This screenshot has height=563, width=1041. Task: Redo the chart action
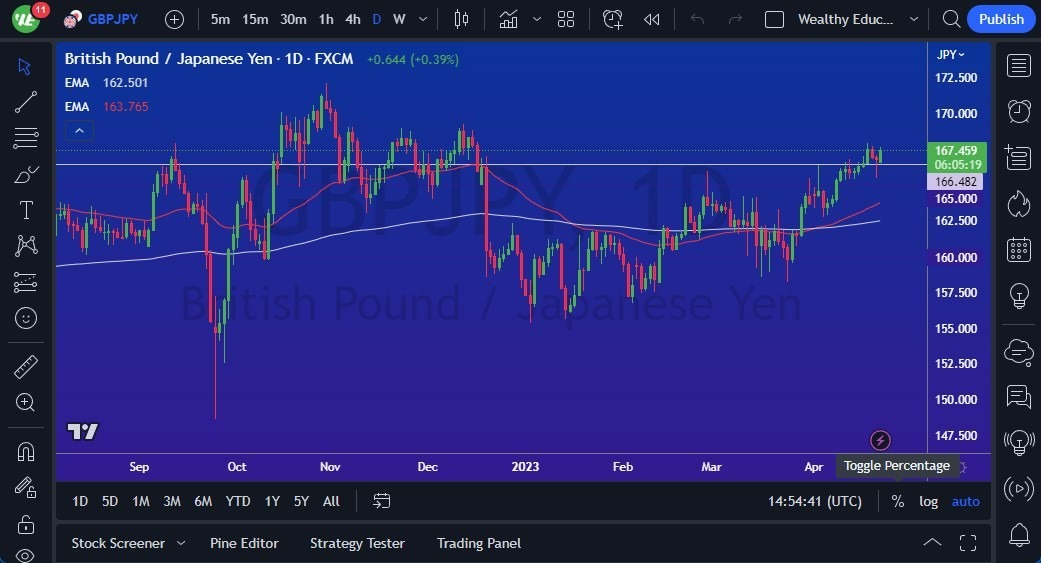(x=735, y=19)
